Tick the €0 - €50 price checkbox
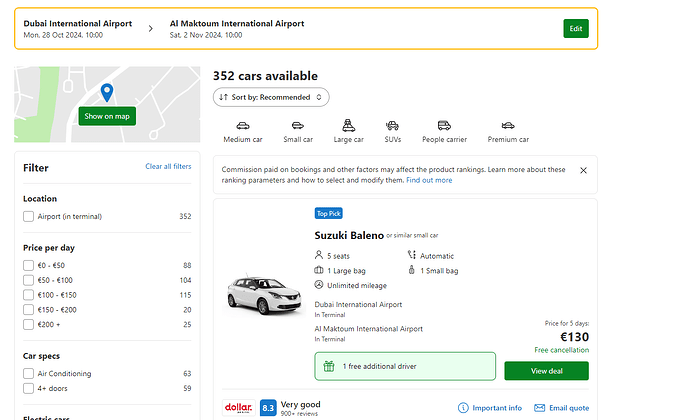Image resolution: width=690 pixels, height=420 pixels. coord(29,265)
